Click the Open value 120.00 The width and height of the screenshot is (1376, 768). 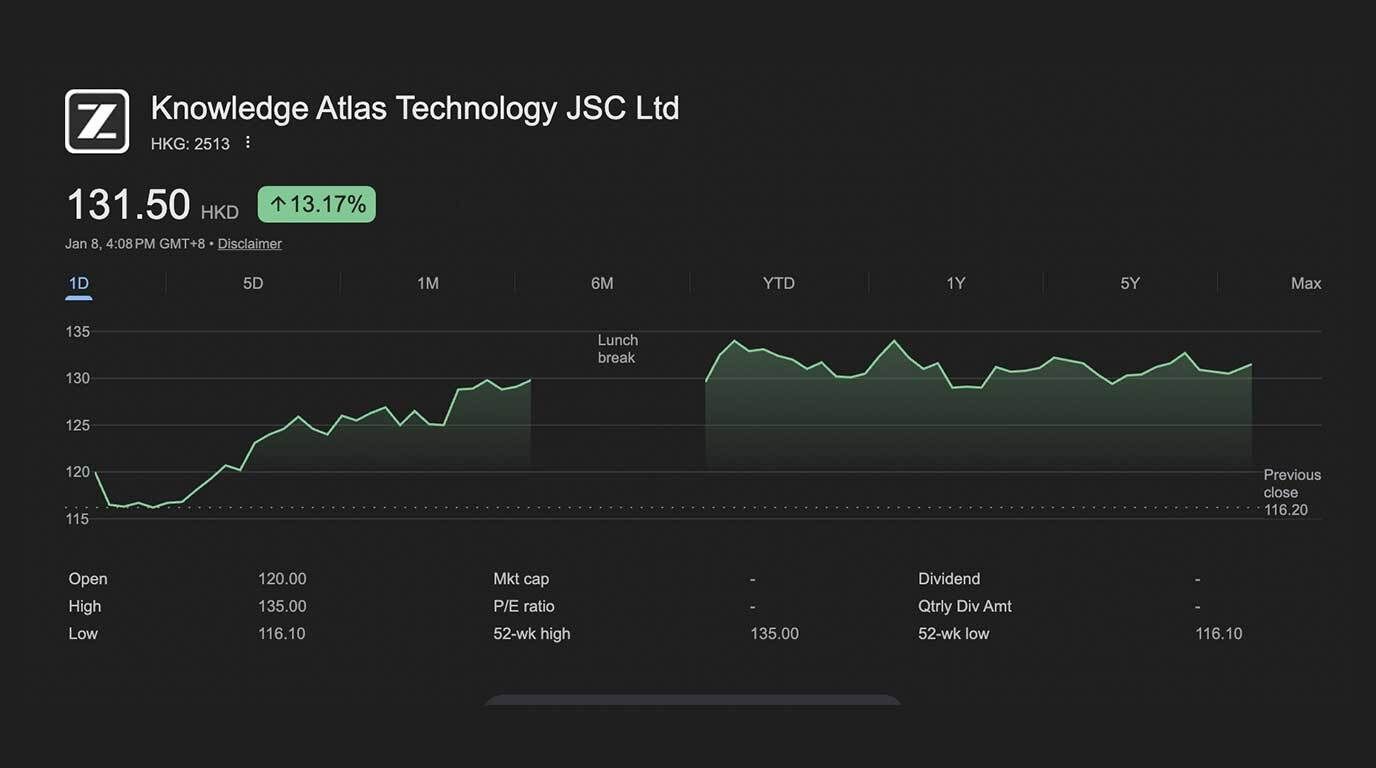point(282,579)
